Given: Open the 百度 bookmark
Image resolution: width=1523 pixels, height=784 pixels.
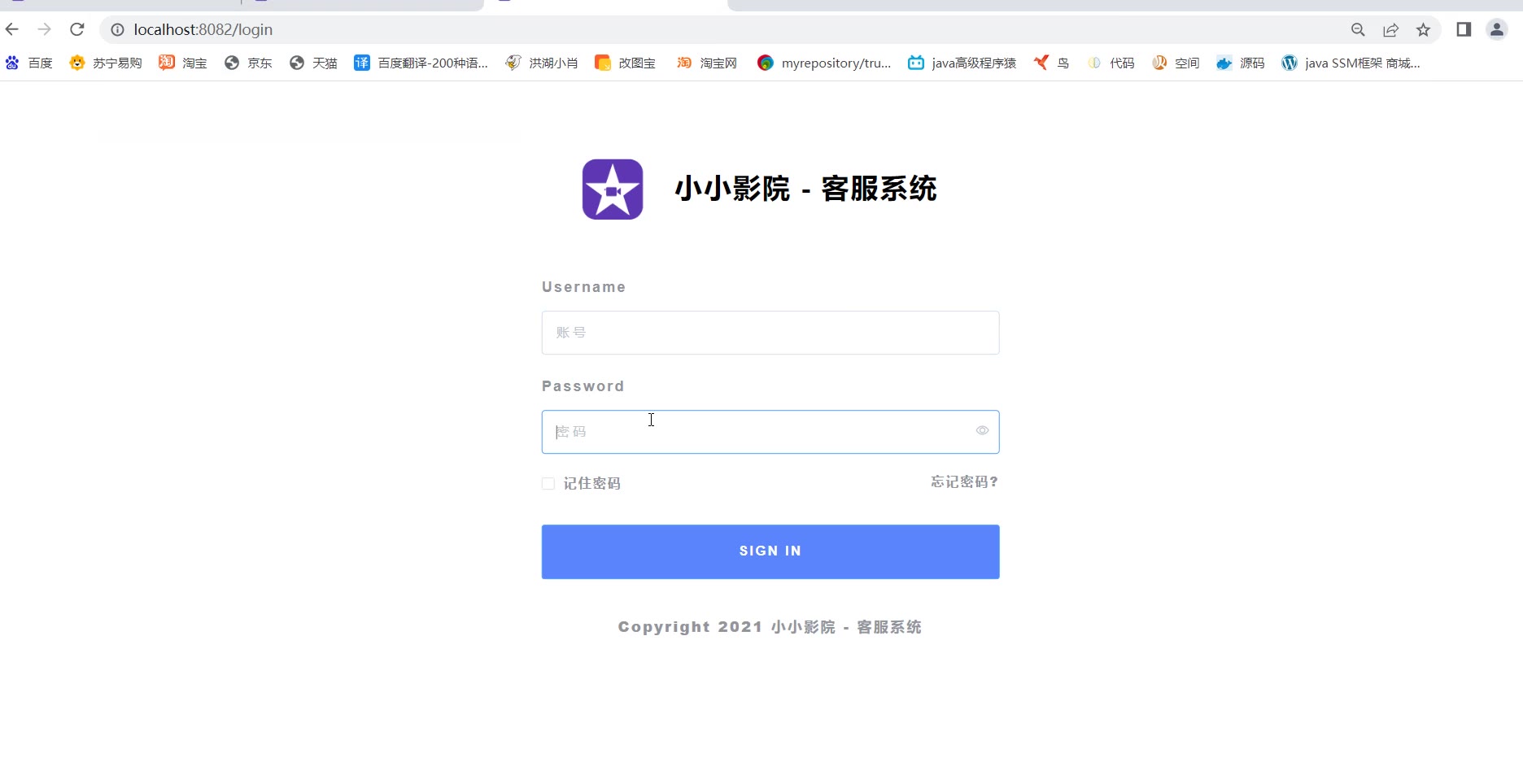Looking at the screenshot, I should point(29,63).
